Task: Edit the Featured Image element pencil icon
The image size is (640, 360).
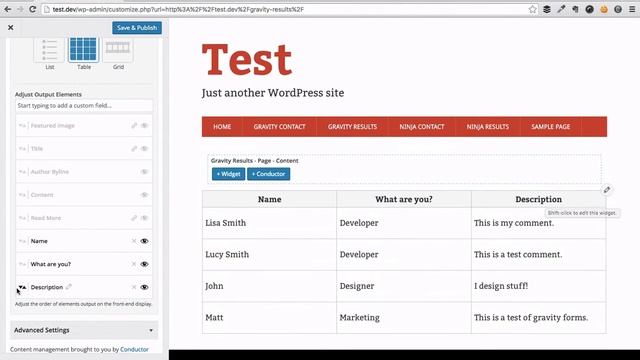Action: (x=134, y=126)
